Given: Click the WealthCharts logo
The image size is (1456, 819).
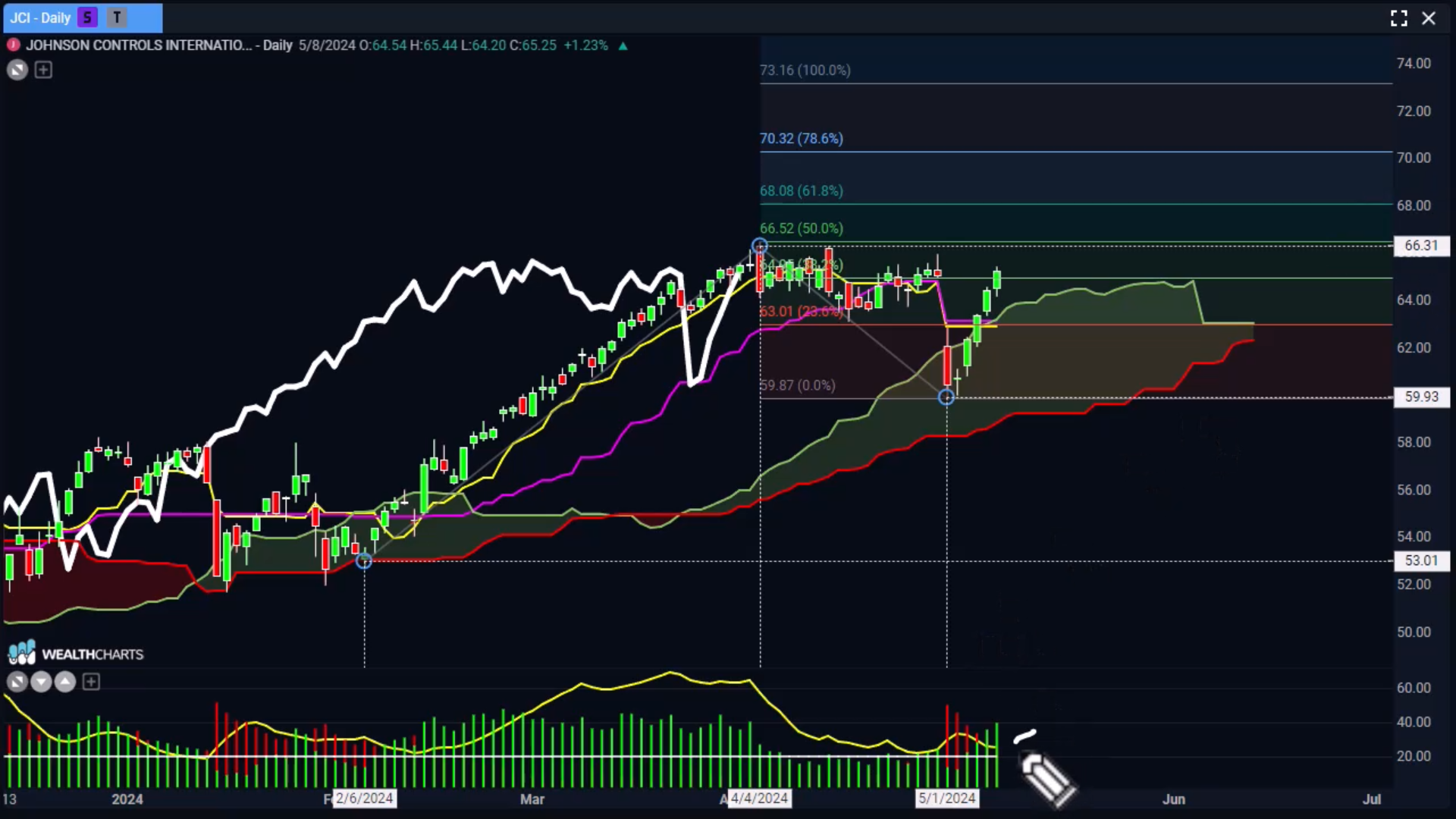Looking at the screenshot, I should pos(75,654).
